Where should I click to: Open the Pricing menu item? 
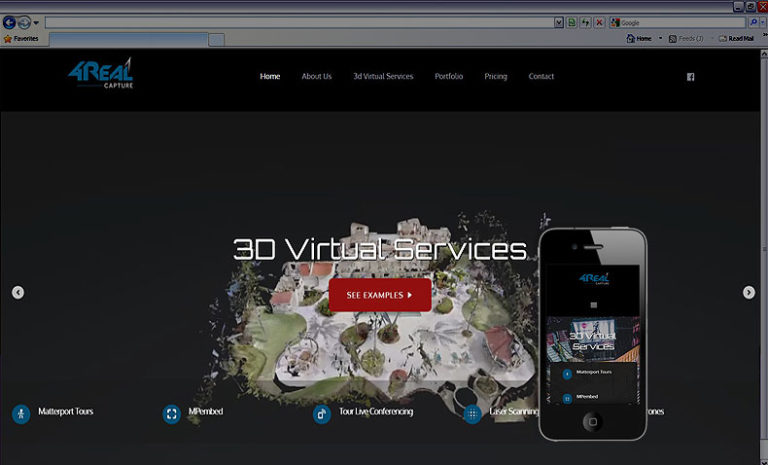coord(496,76)
